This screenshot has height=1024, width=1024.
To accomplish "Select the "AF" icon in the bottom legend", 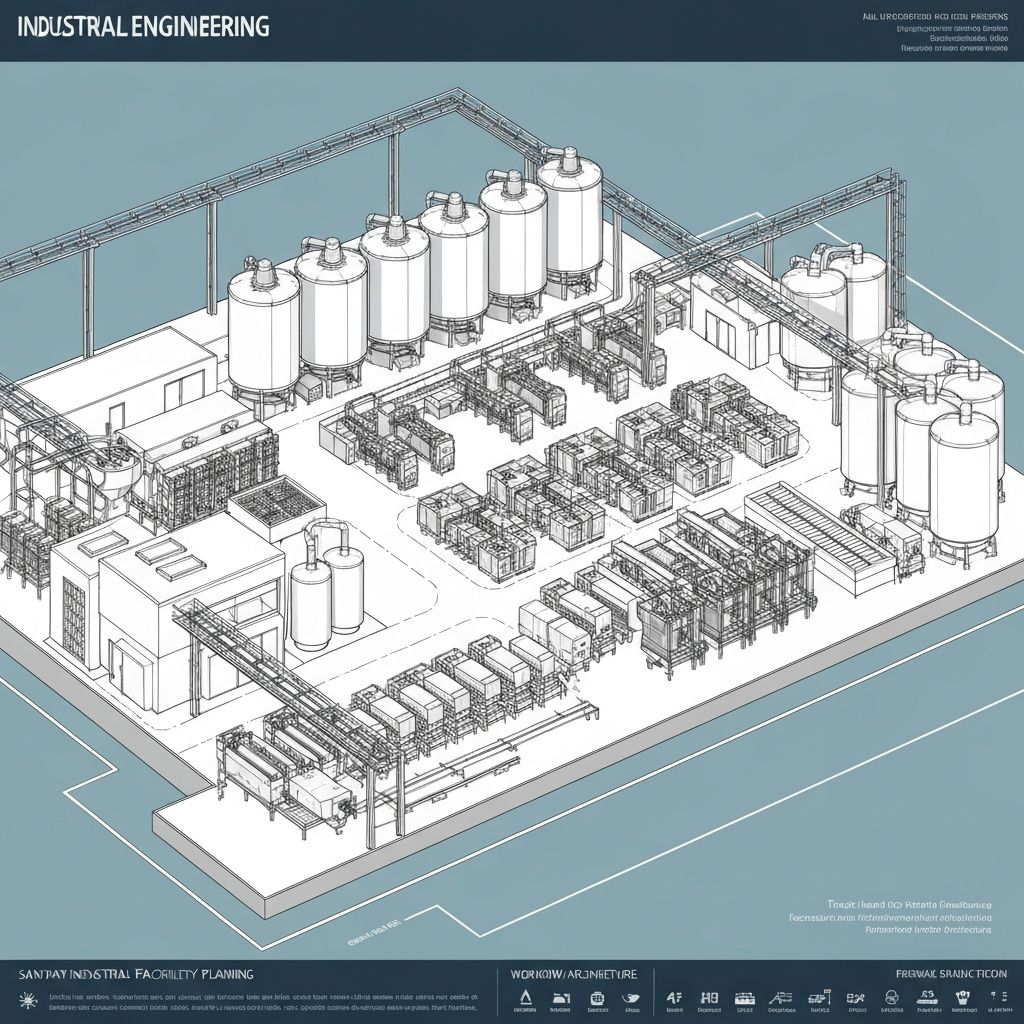I will click(674, 997).
